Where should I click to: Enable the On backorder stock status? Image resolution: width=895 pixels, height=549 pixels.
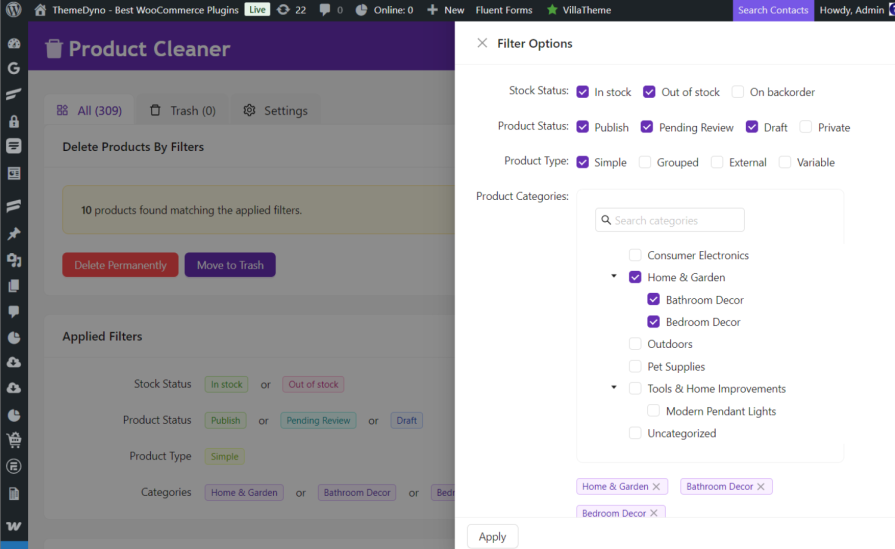[738, 92]
